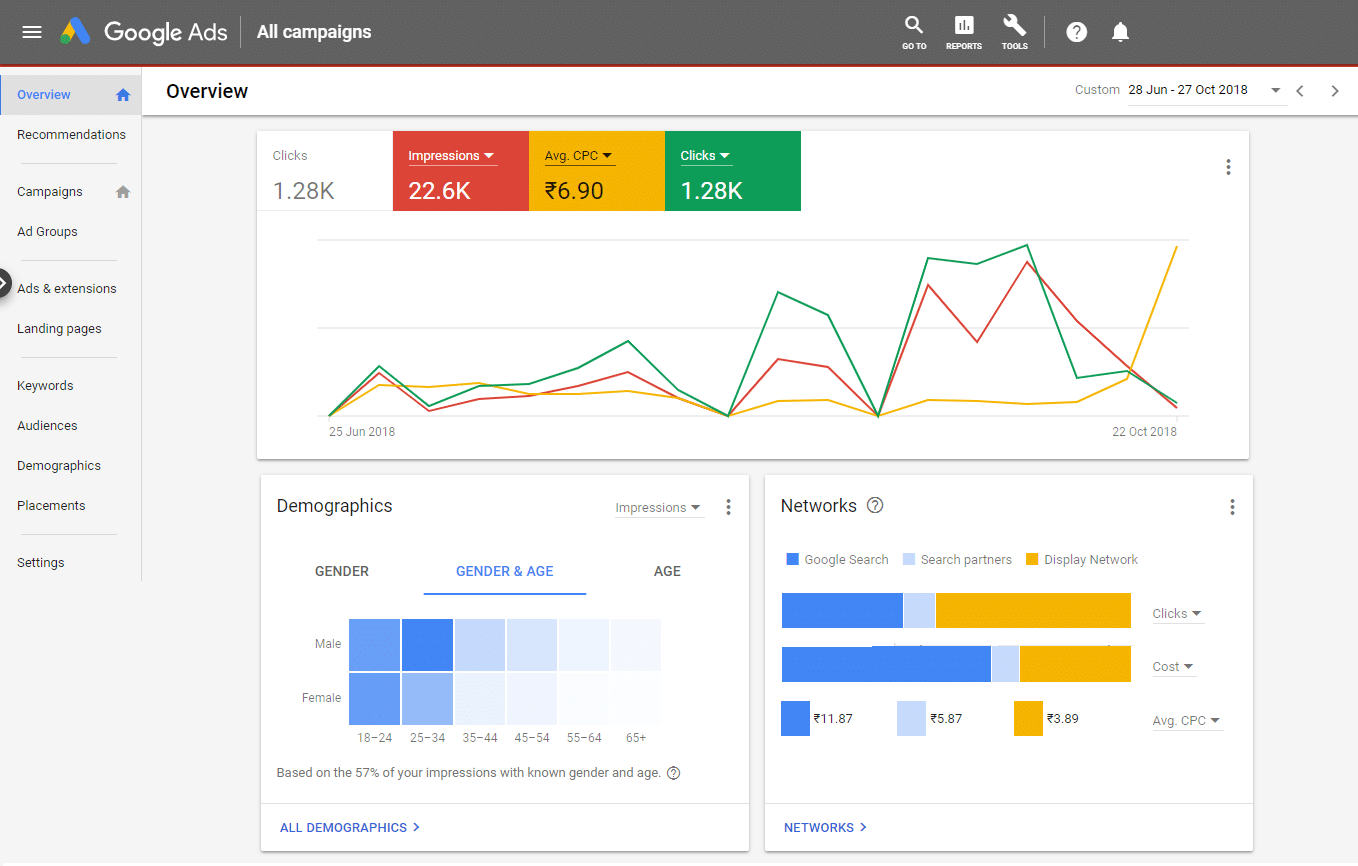Viewport: 1358px width, 866px height.
Task: Click the 25 Jun 2018 axis label
Action: point(362,432)
